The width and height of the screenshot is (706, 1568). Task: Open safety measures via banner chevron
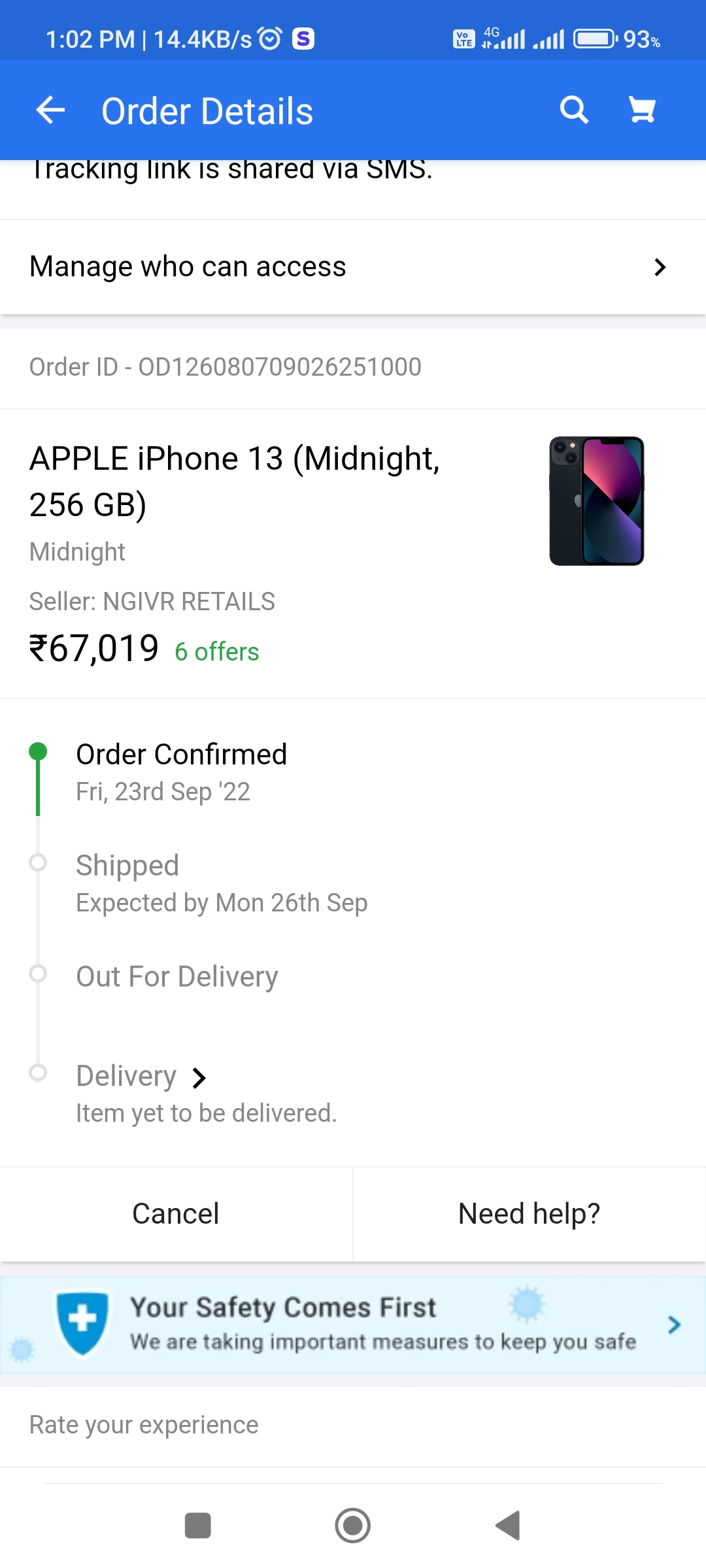675,1324
